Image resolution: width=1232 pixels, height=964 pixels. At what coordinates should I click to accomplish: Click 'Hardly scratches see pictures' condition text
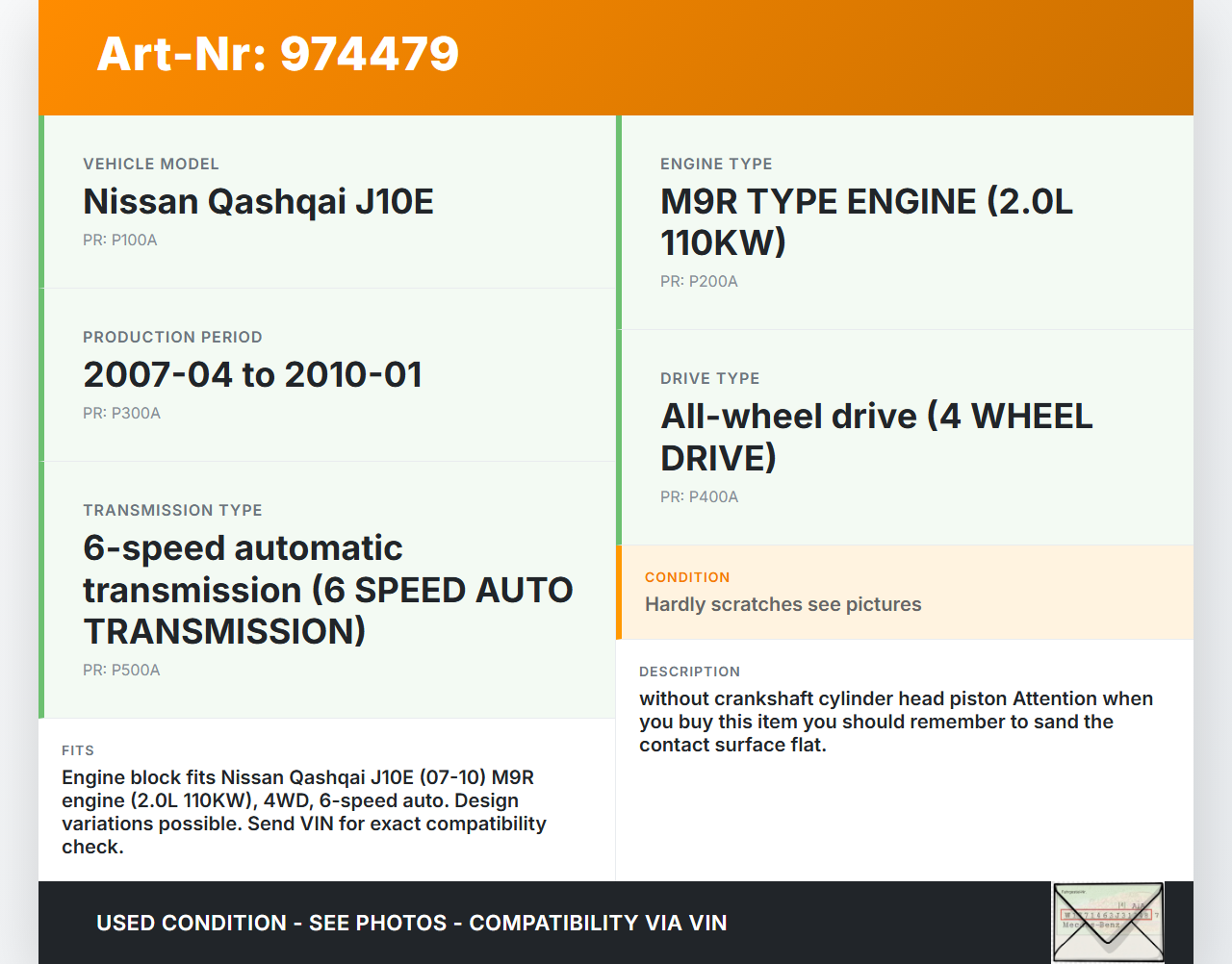pyautogui.click(x=783, y=604)
